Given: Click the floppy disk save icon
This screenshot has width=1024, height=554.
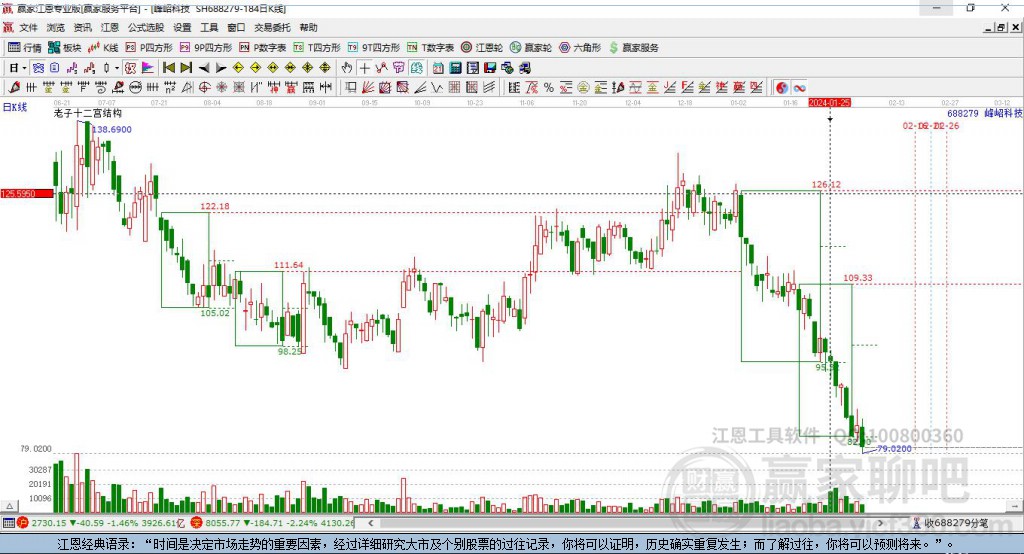Looking at the screenshot, I should click(490, 68).
